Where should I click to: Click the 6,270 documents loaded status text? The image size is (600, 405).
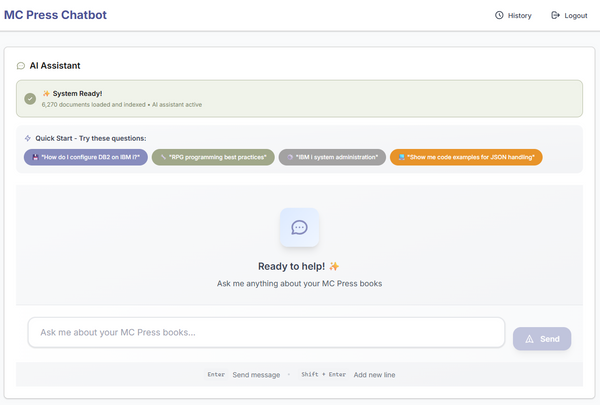point(122,105)
